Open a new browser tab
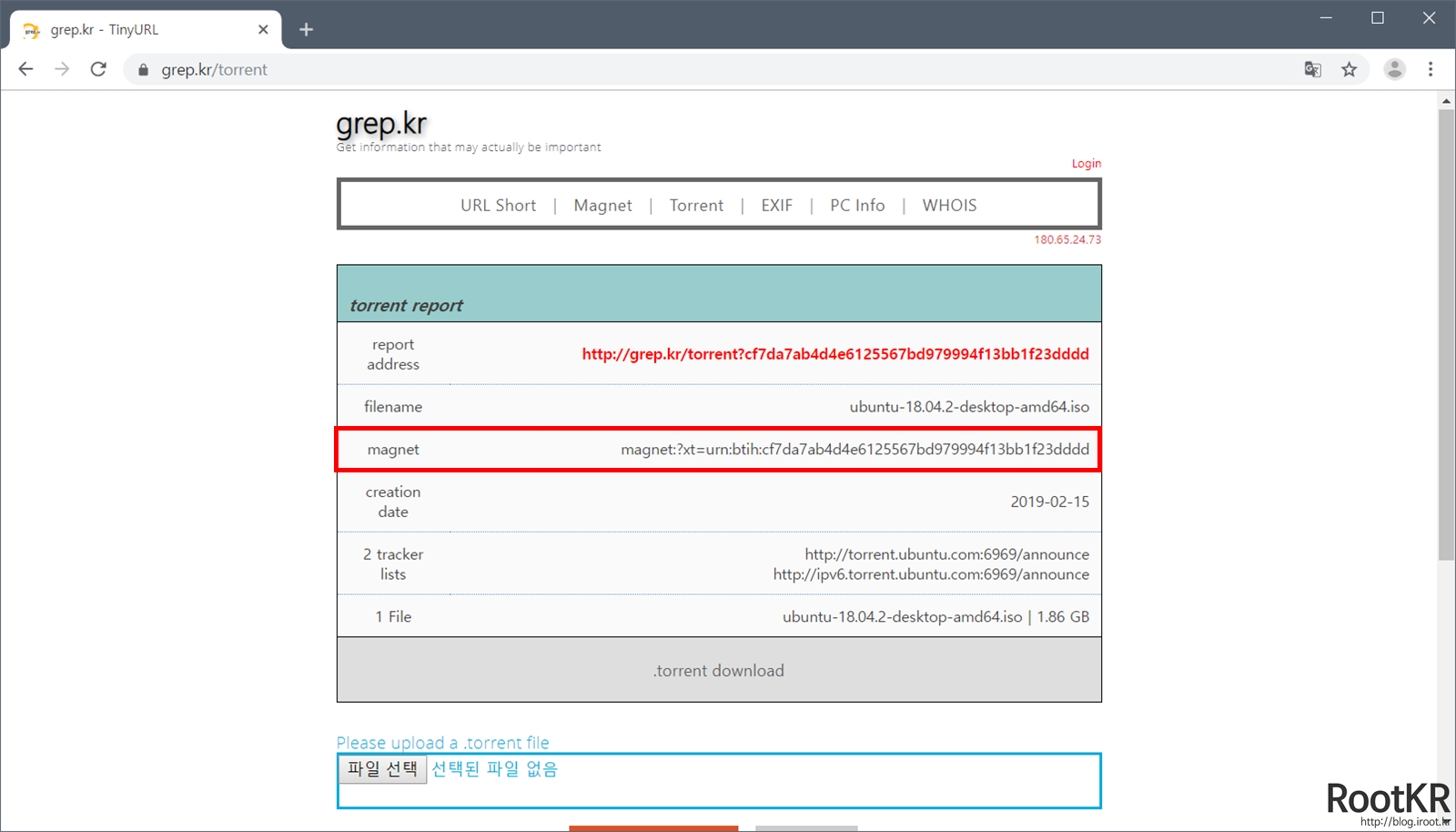This screenshot has width=1456, height=832. (x=307, y=29)
